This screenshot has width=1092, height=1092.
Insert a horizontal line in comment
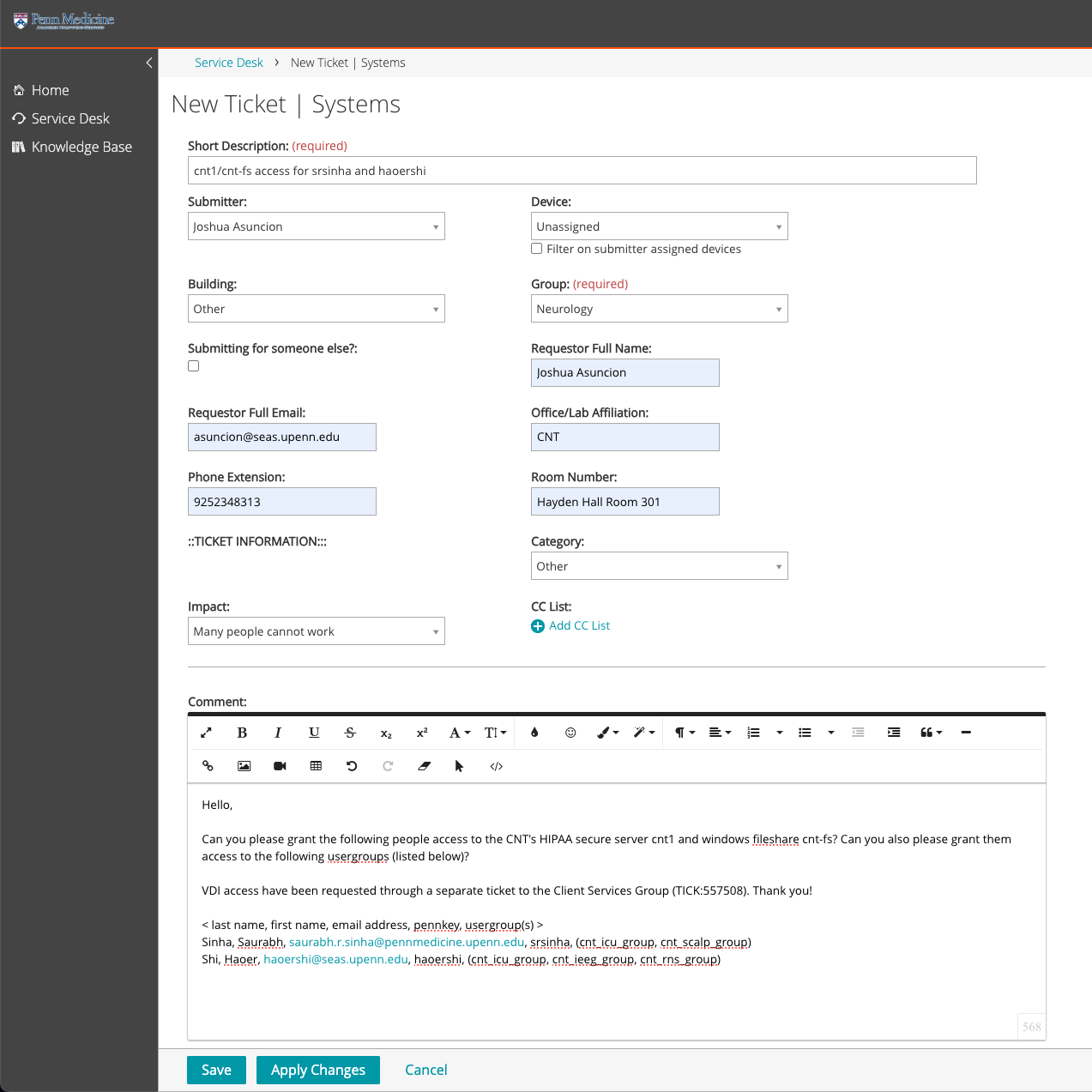click(x=966, y=733)
